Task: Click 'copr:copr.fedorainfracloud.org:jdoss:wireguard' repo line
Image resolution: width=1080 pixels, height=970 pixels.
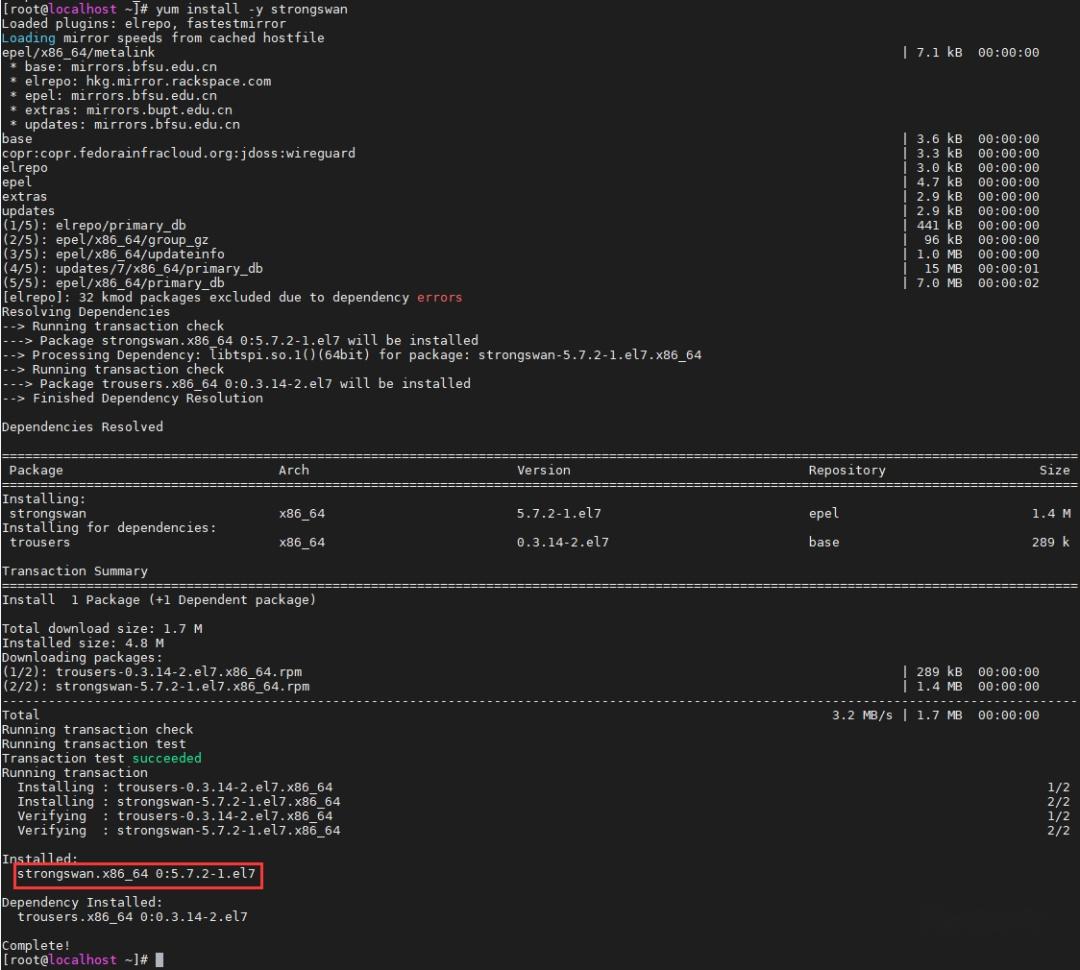Action: click(178, 153)
